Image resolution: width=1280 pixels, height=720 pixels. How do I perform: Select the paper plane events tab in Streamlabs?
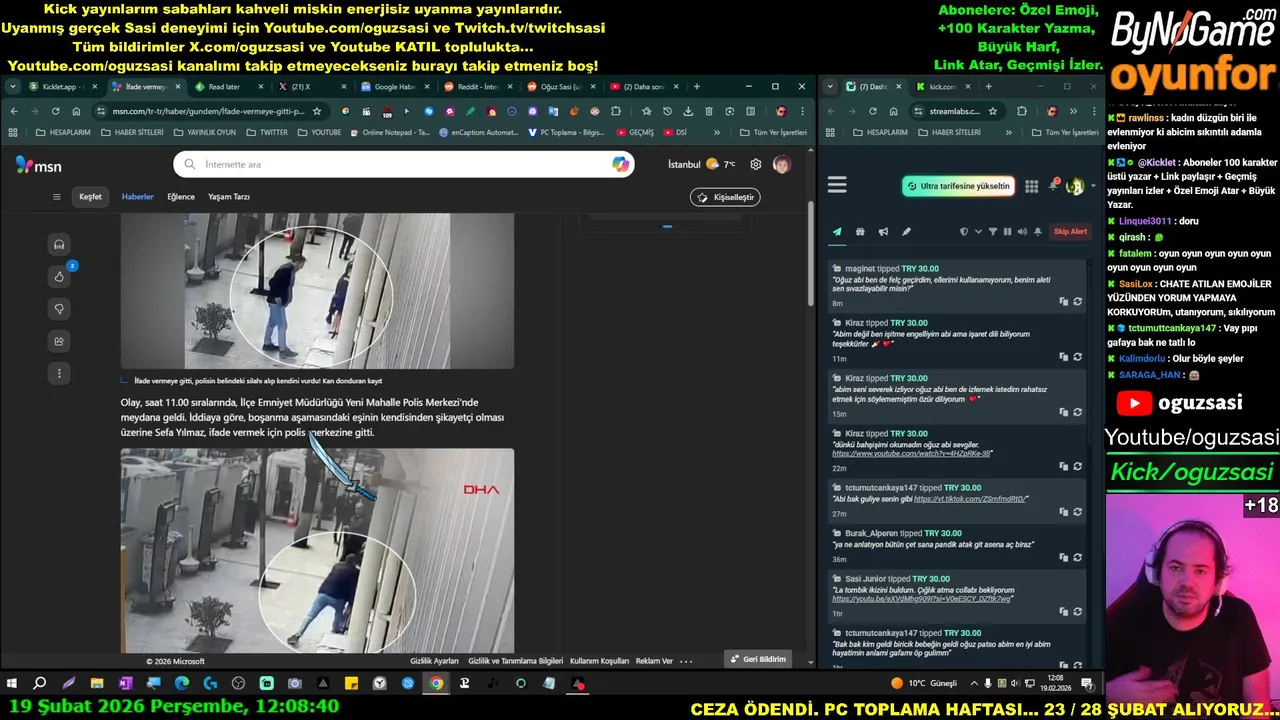837,232
